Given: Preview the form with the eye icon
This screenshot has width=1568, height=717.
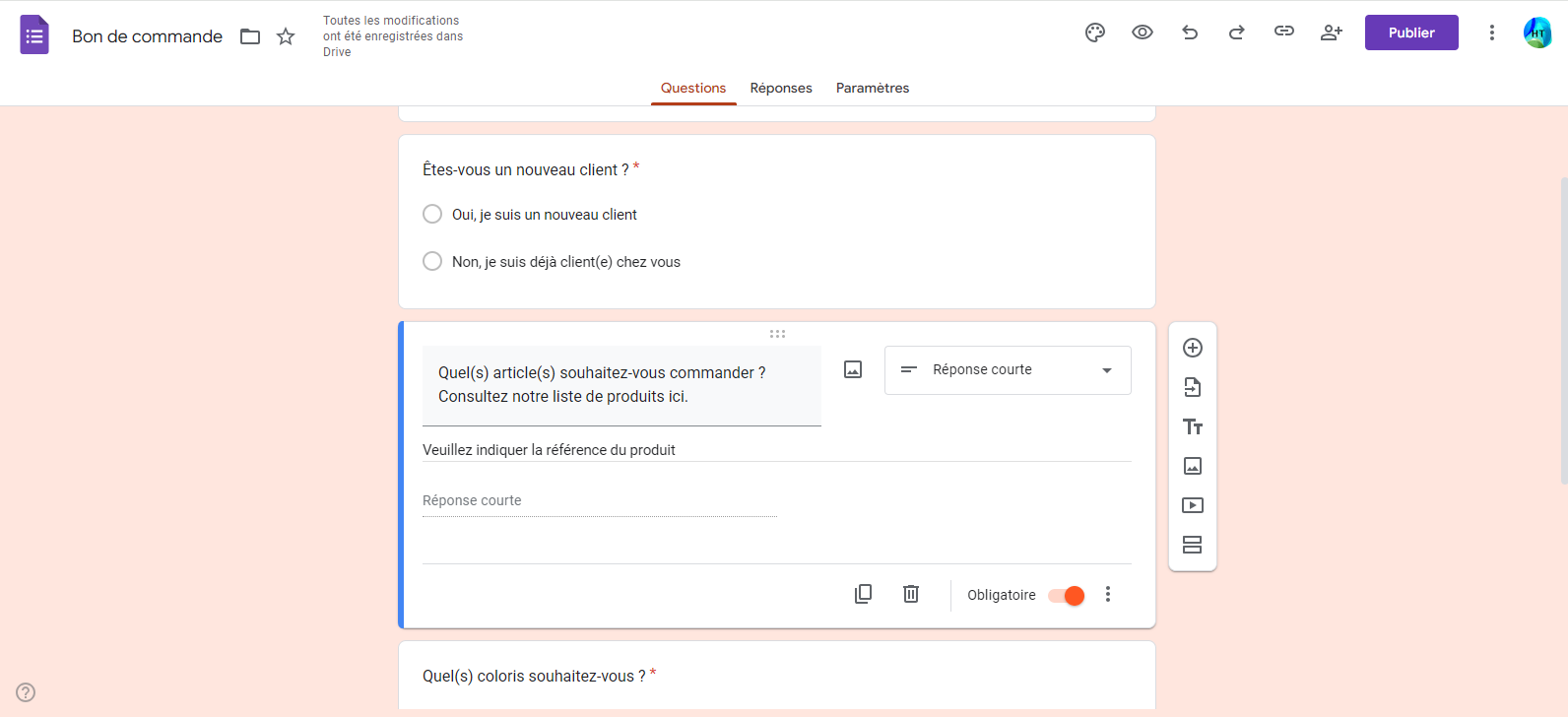Looking at the screenshot, I should click(1143, 33).
